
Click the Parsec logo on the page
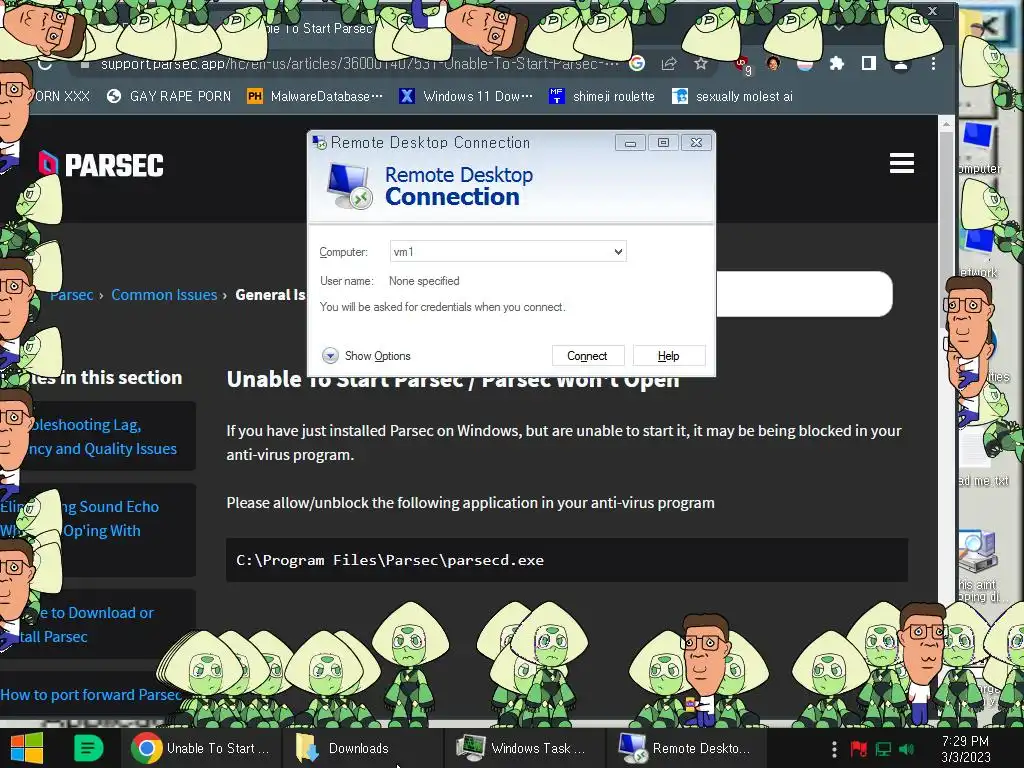[x=101, y=165]
